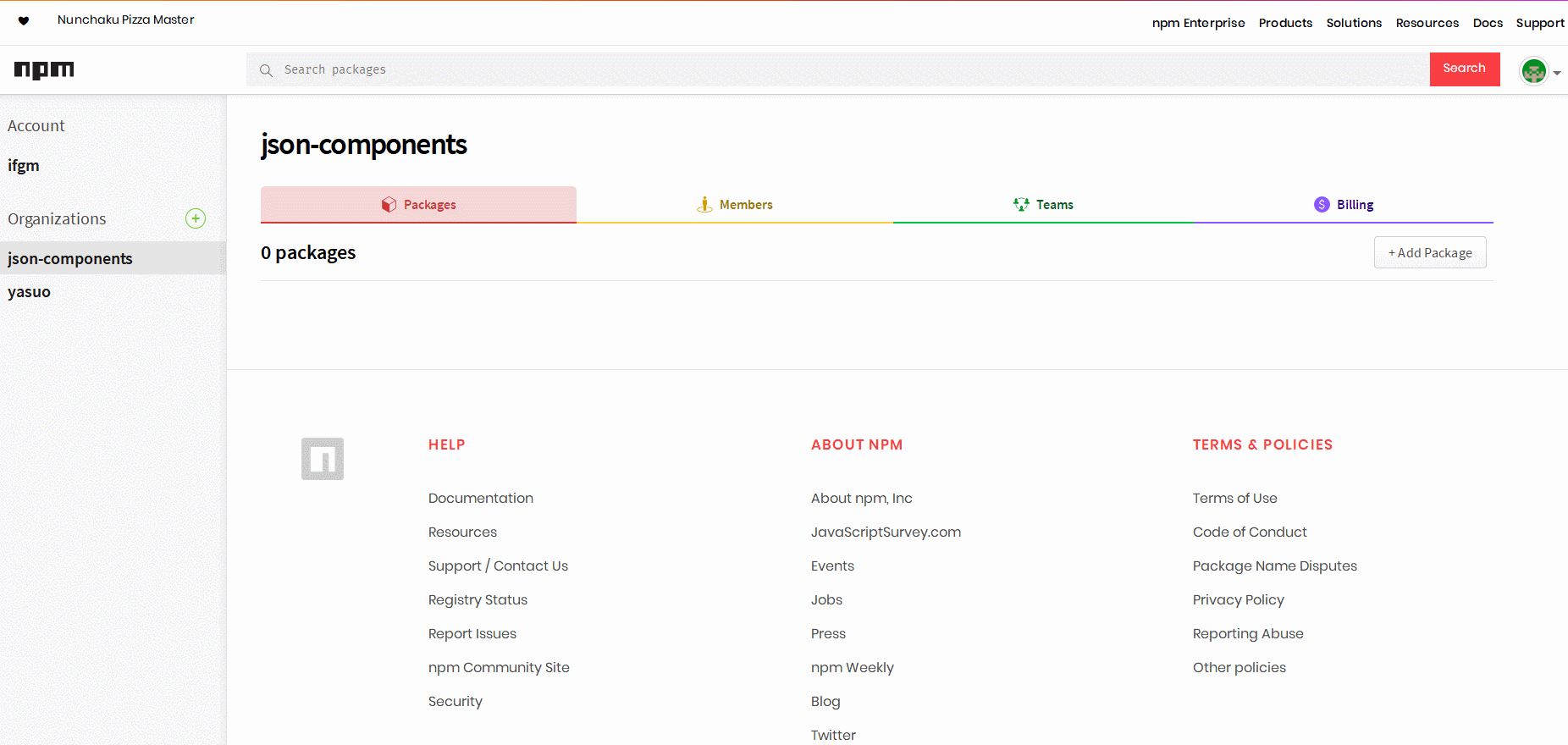The image size is (1568, 745).
Task: Open the Events footer link
Action: point(832,566)
